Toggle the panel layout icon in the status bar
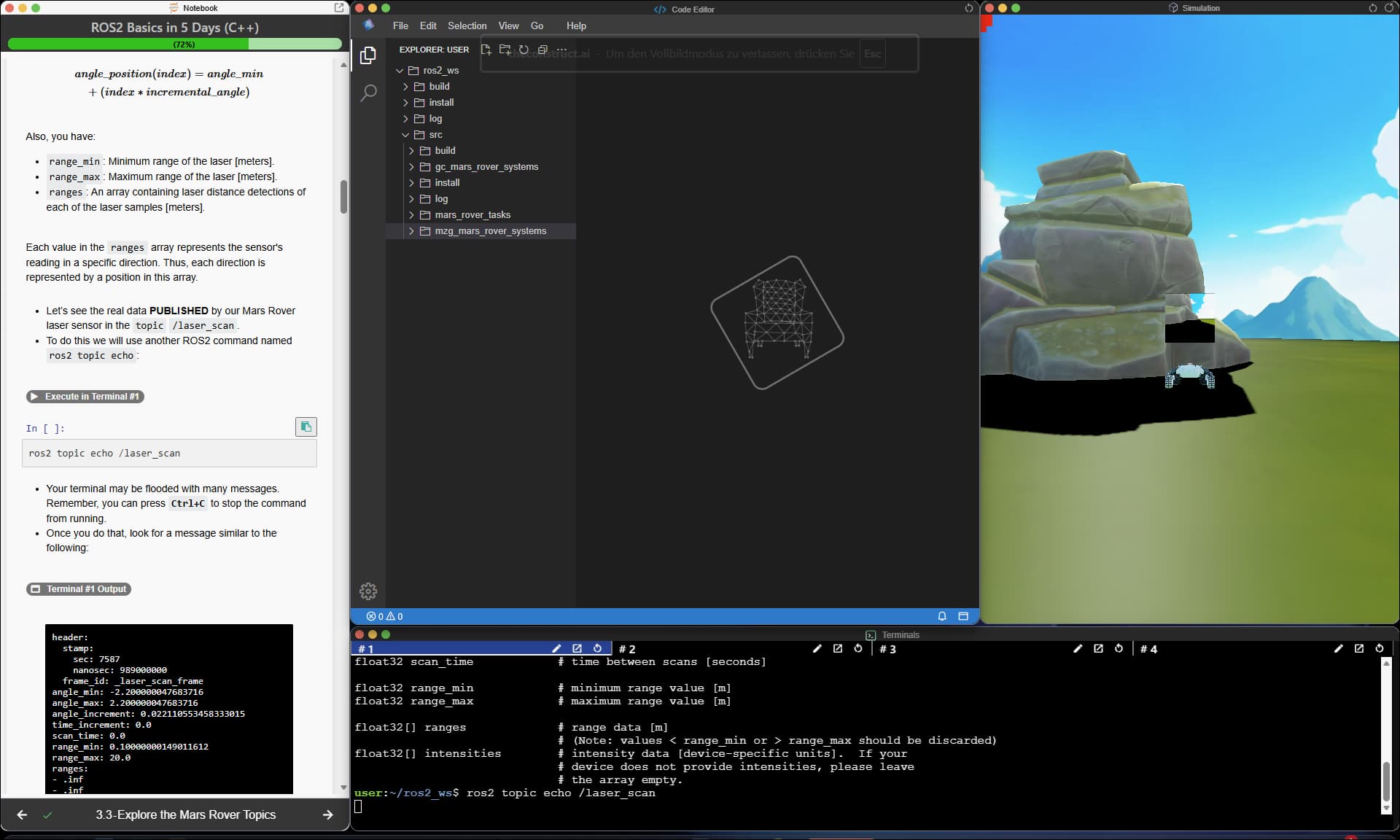Screen dimensions: 1400x840 point(962,616)
